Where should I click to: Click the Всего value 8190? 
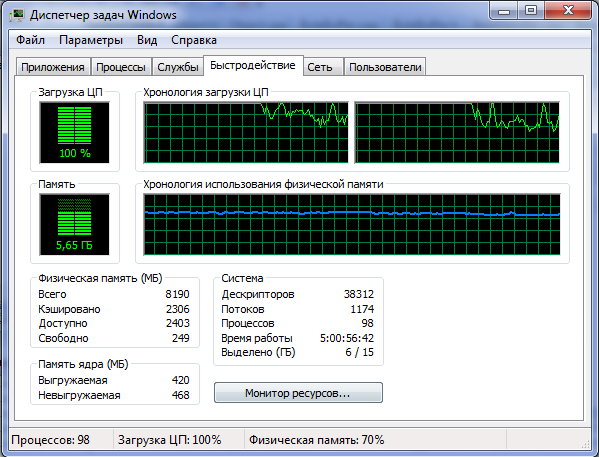177,294
